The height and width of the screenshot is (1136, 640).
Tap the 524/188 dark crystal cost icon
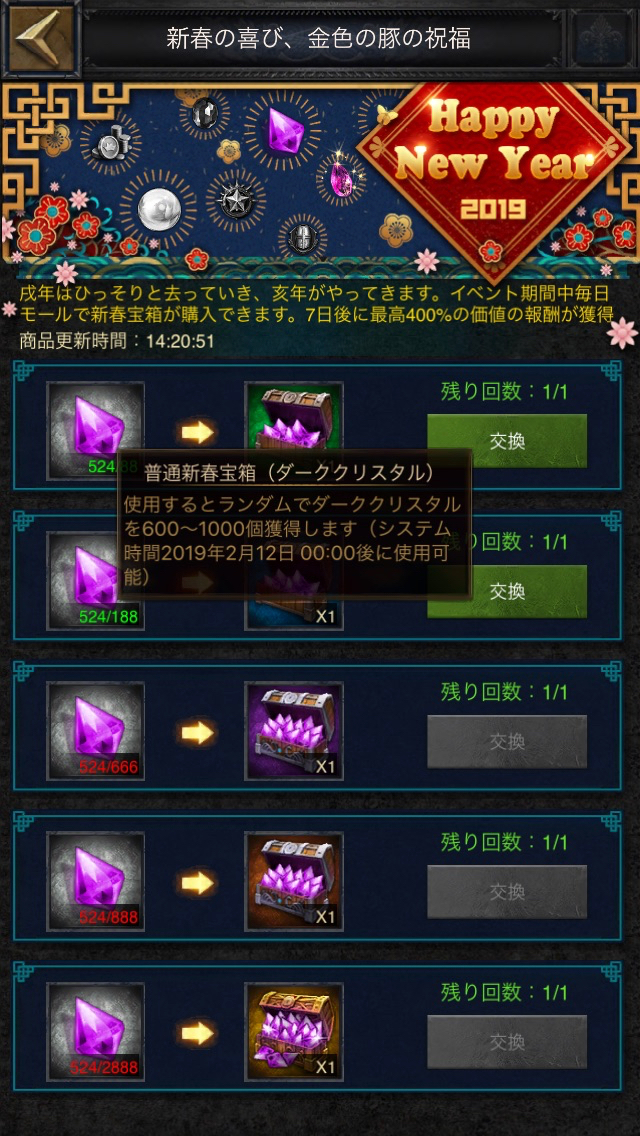96,581
